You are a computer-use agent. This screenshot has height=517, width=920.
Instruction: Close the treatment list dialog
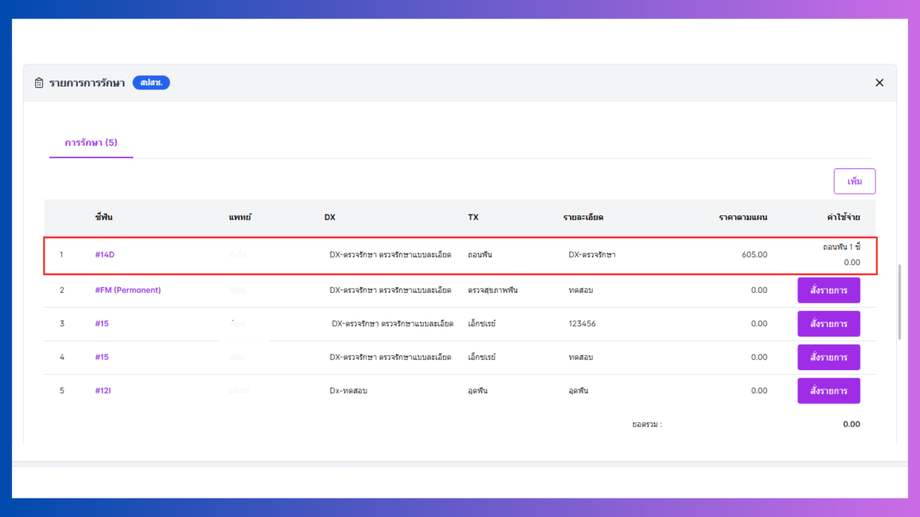[x=879, y=83]
